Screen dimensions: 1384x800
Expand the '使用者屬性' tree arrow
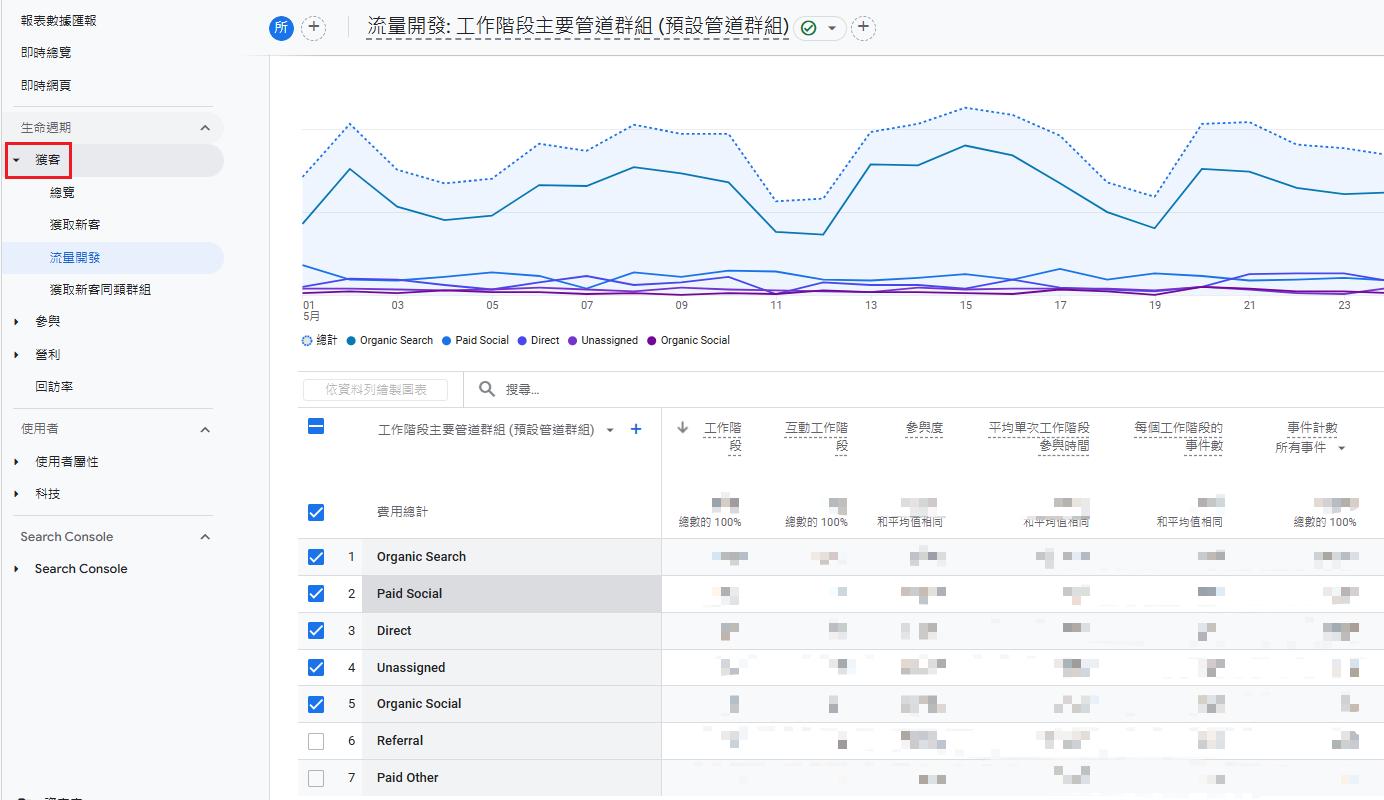[x=16, y=462]
